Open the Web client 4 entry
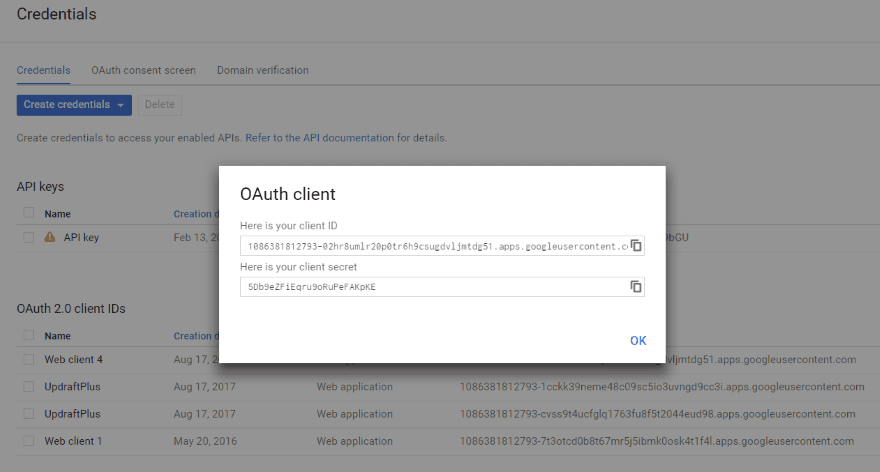The width and height of the screenshot is (880, 472). 73,360
